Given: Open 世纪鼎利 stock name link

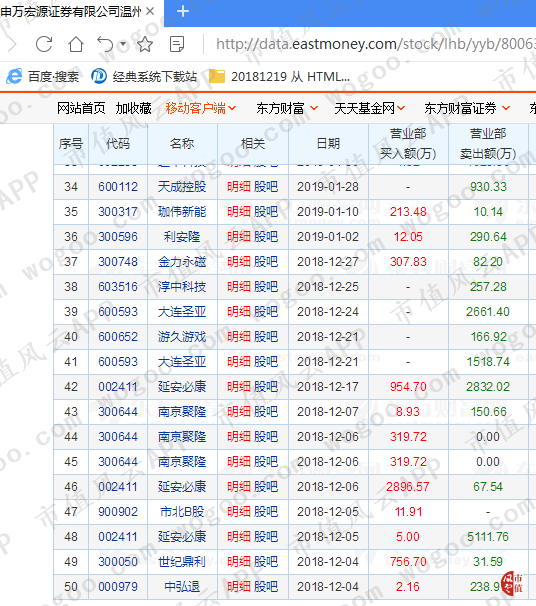Looking at the screenshot, I should (182, 562).
